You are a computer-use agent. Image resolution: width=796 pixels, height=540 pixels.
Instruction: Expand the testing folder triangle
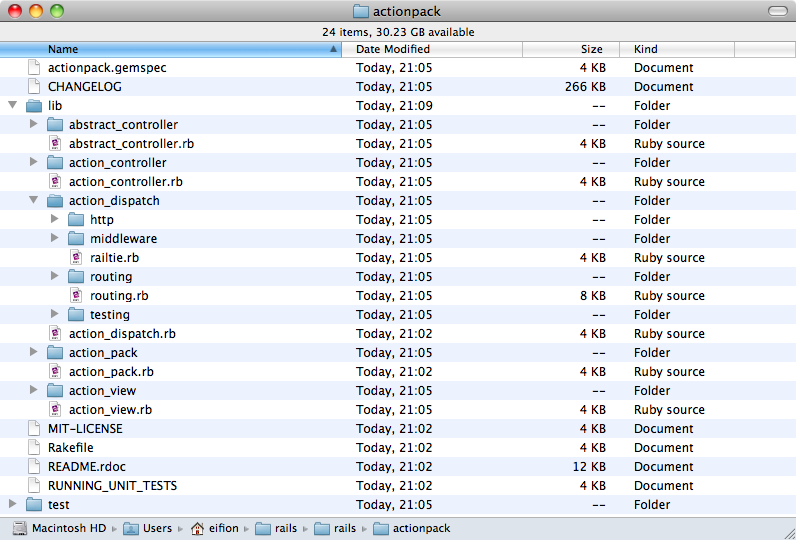click(55, 314)
